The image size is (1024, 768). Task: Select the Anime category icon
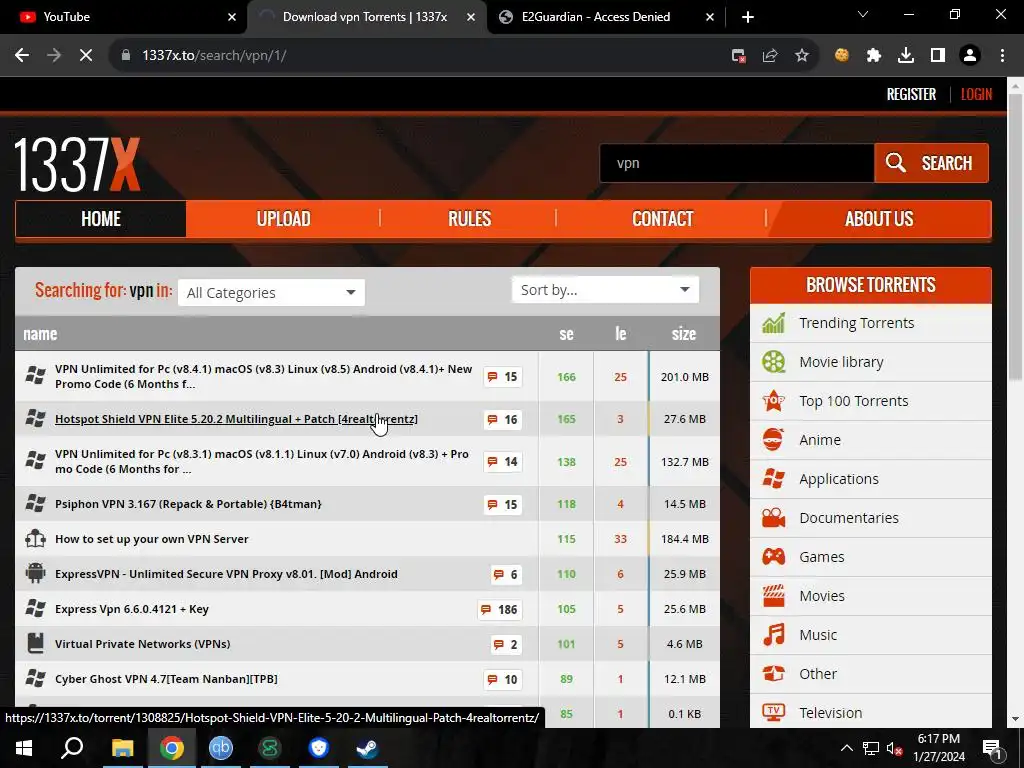click(x=774, y=440)
